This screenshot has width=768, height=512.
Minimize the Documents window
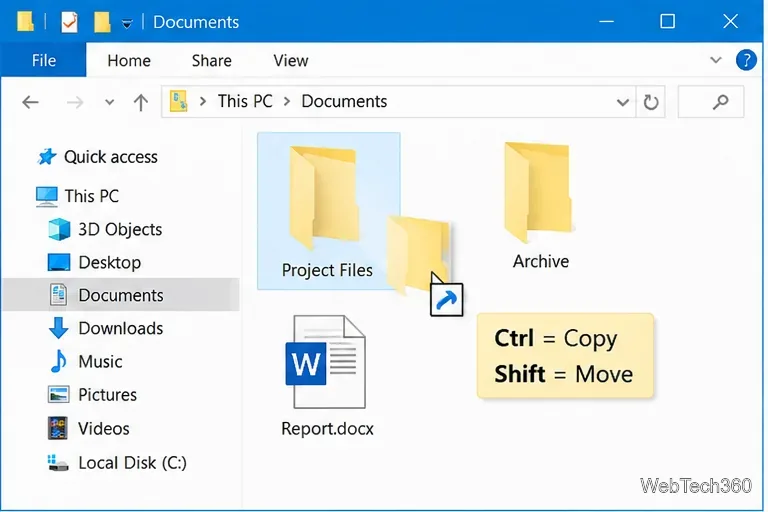(606, 22)
